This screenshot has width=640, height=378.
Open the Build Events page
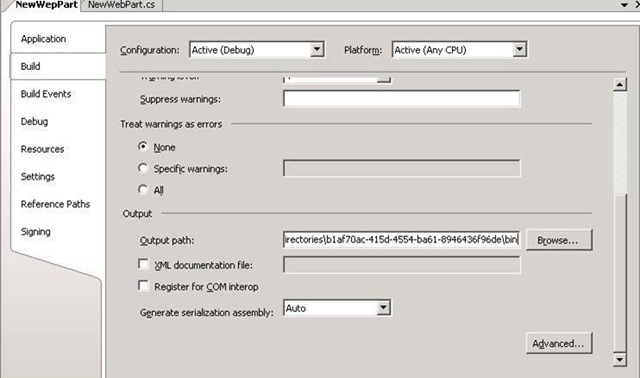(46, 94)
